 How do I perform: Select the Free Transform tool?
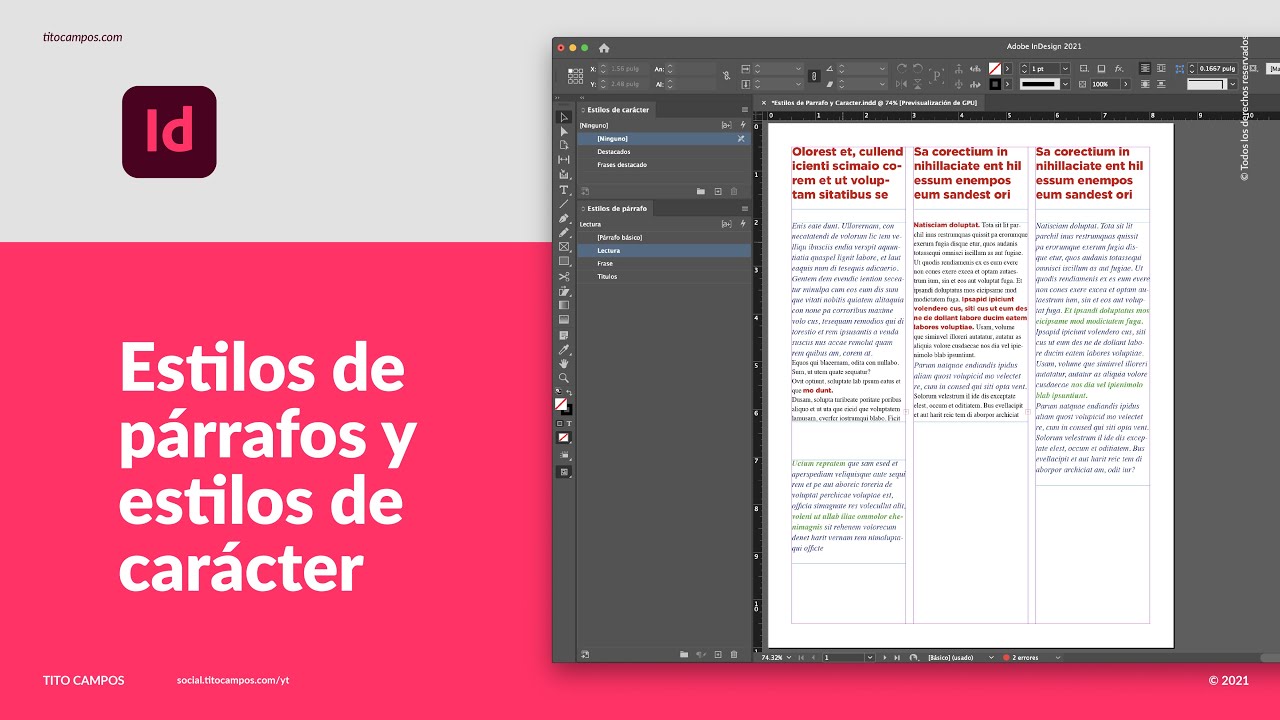pos(564,291)
